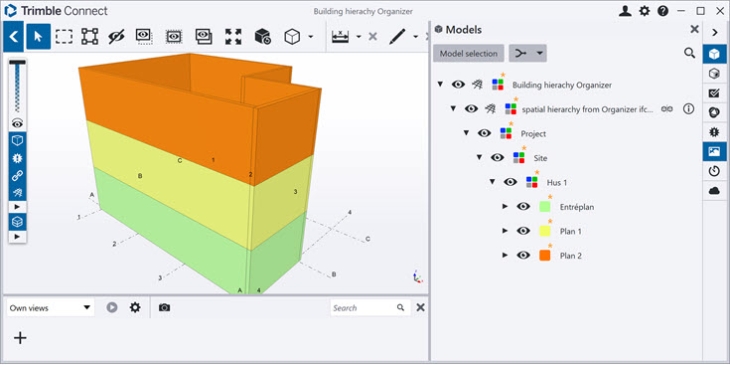Close the Models panel

click(694, 29)
